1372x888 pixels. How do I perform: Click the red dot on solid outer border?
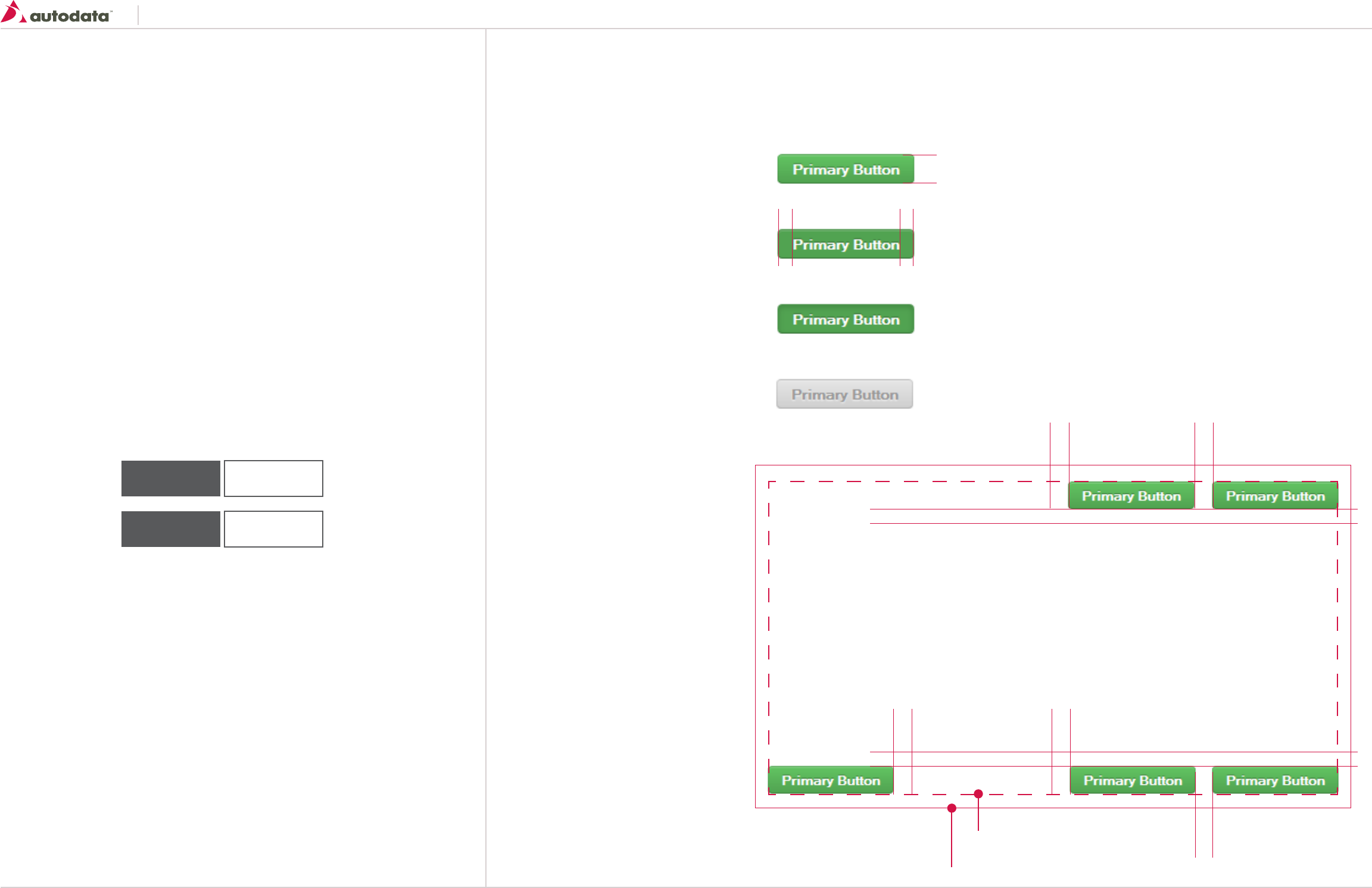tap(952, 808)
